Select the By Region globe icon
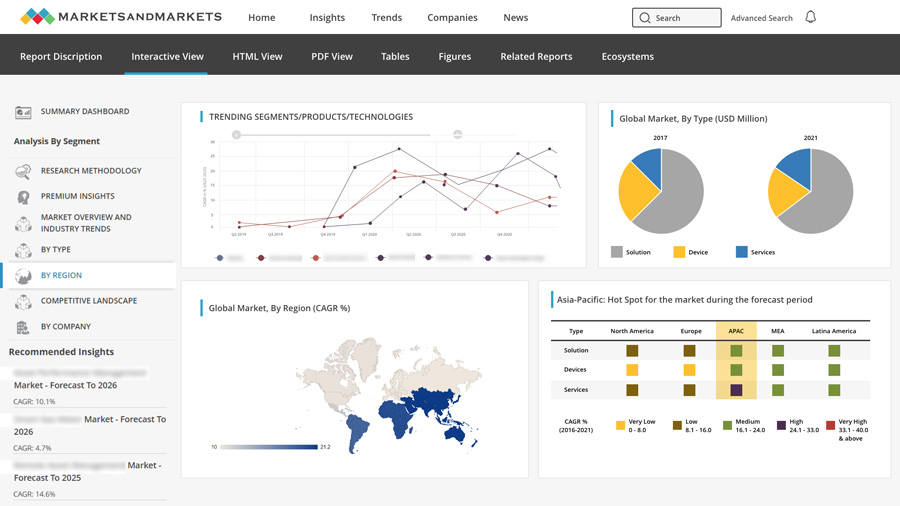 23,275
